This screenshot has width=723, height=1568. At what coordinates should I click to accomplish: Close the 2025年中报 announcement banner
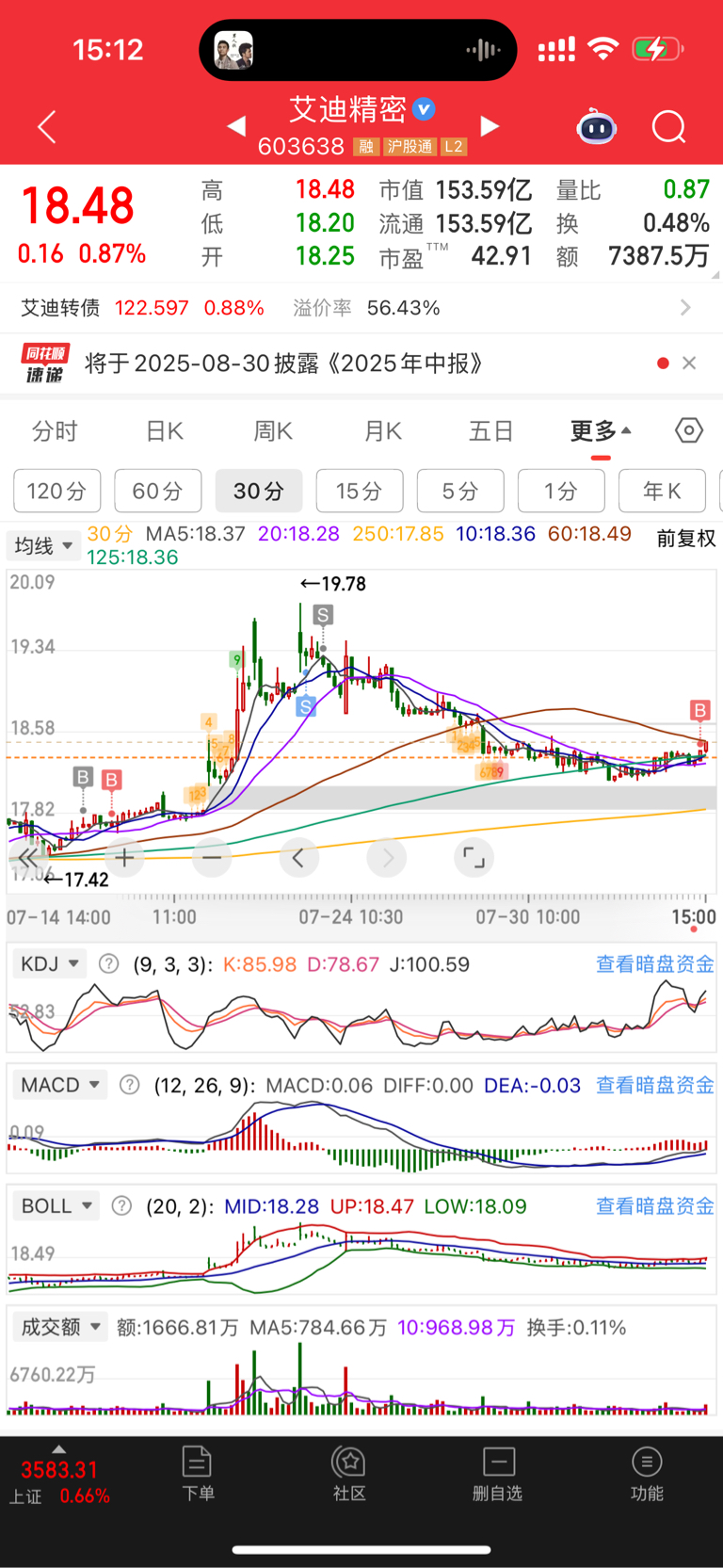pos(689,364)
